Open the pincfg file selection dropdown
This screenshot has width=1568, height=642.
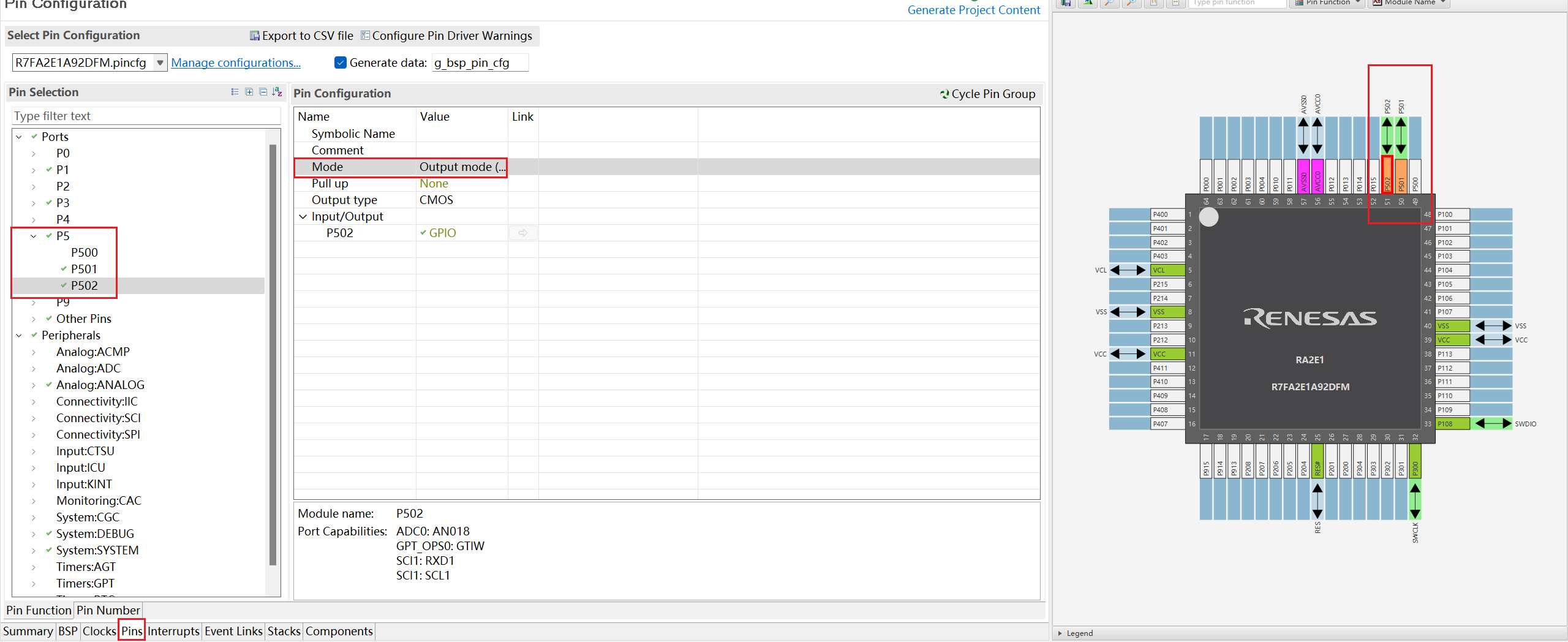point(160,62)
